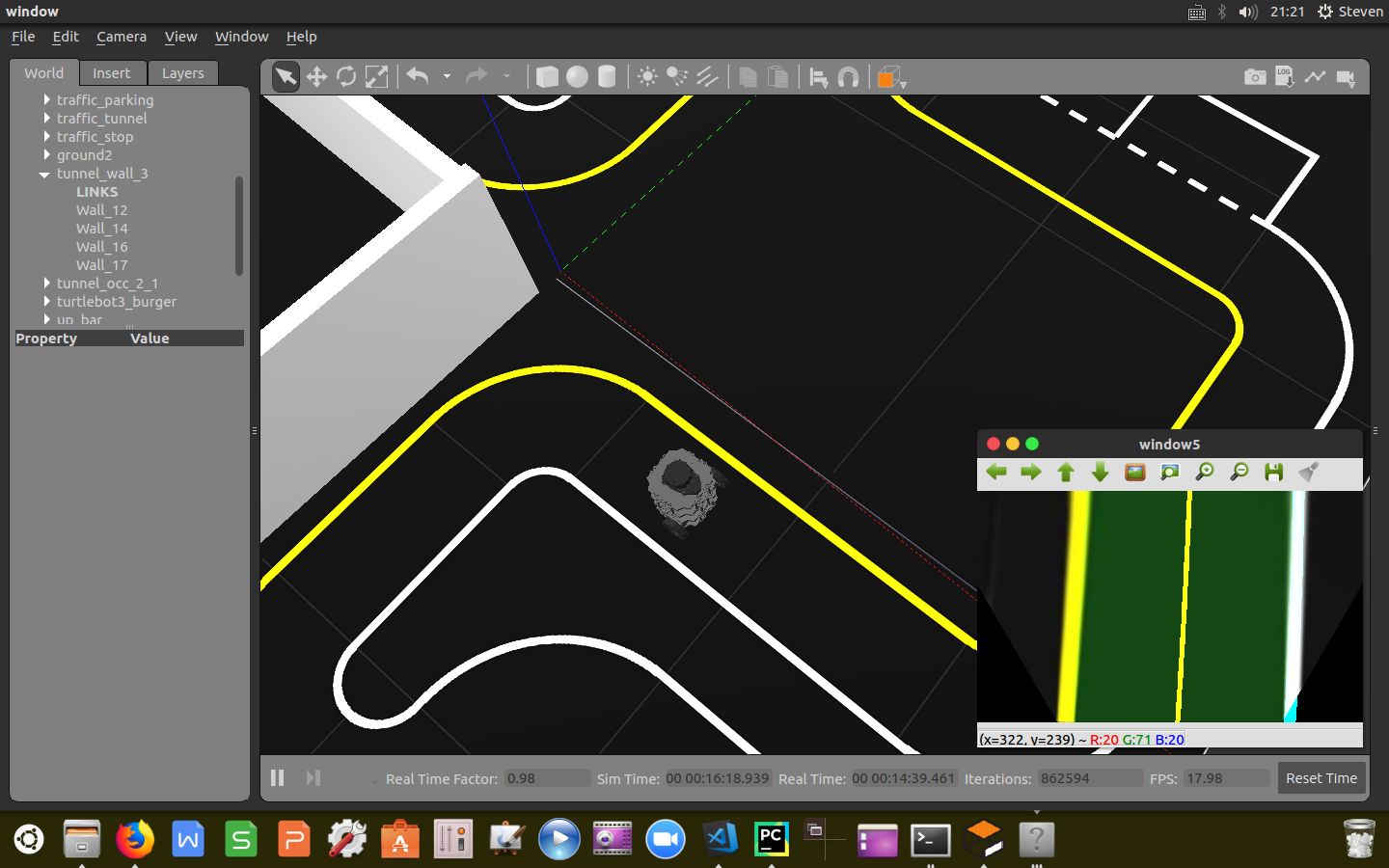Click the model tree scrollbar
This screenshot has height=868, width=1389.
[239, 226]
